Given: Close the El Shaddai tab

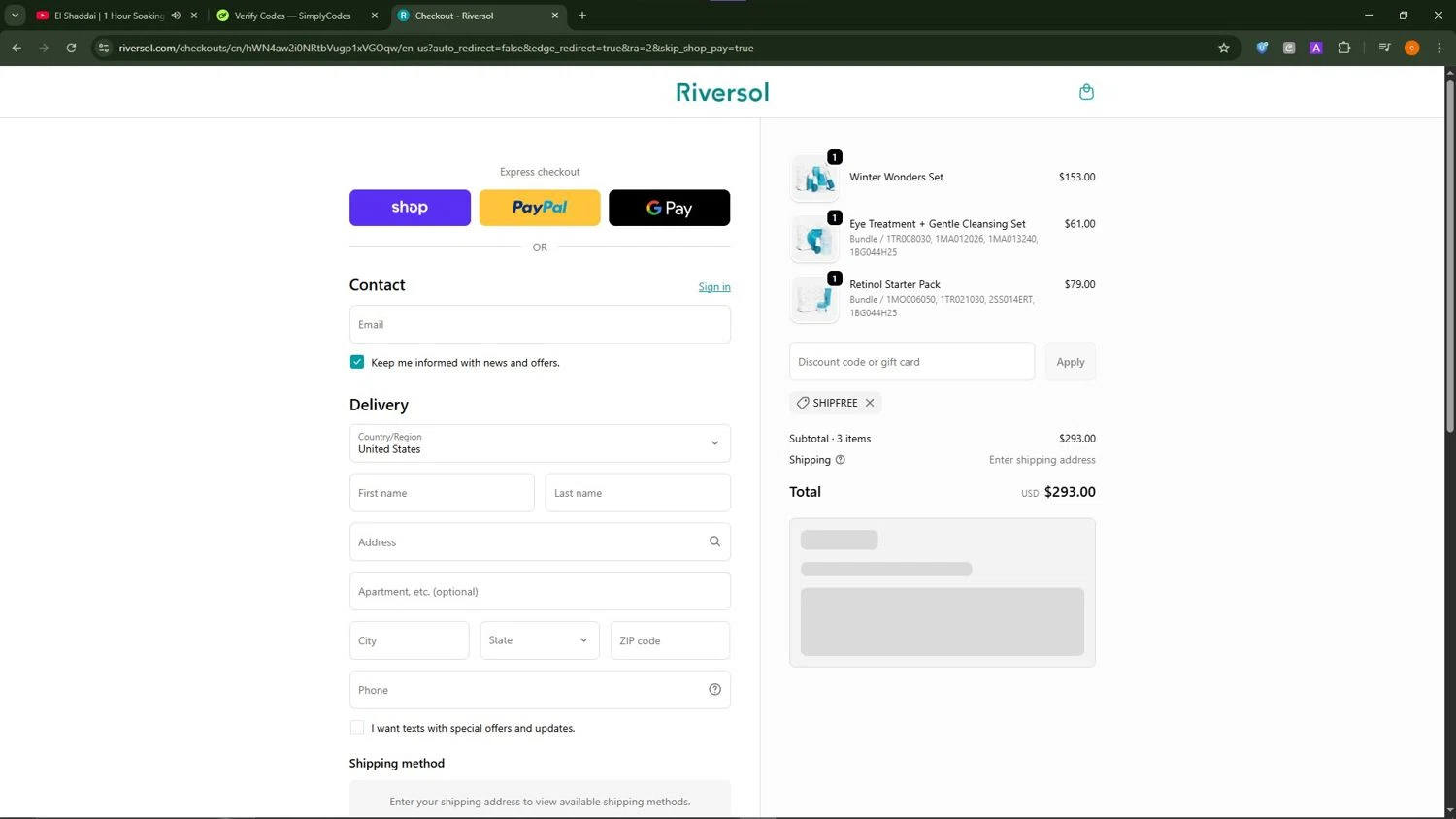Looking at the screenshot, I should (194, 16).
